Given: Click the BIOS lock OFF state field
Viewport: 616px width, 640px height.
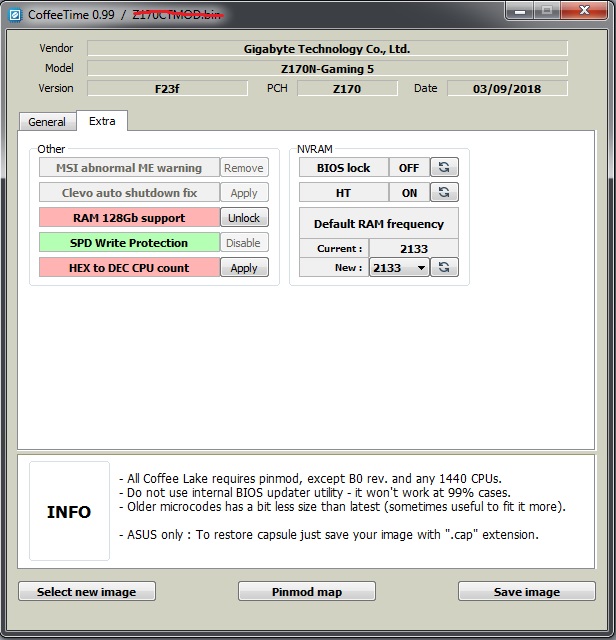Looking at the screenshot, I should (409, 168).
